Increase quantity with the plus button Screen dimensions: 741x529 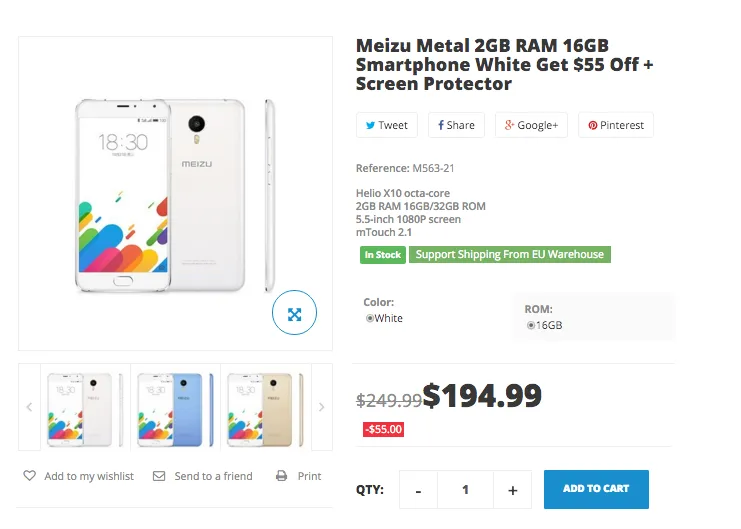512,490
